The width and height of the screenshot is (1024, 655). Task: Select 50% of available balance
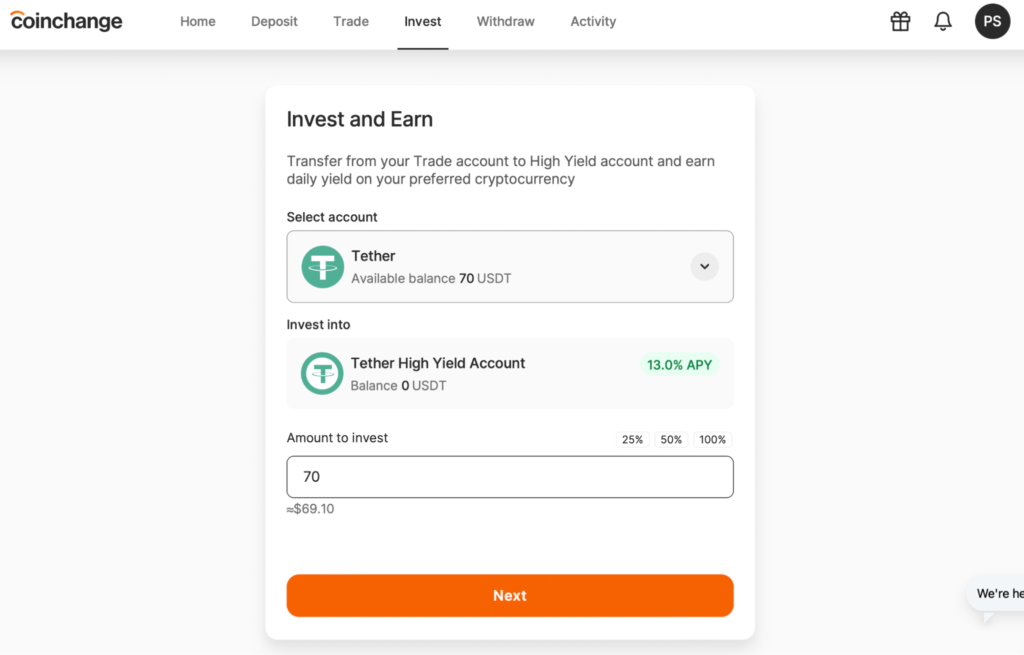[x=670, y=439]
